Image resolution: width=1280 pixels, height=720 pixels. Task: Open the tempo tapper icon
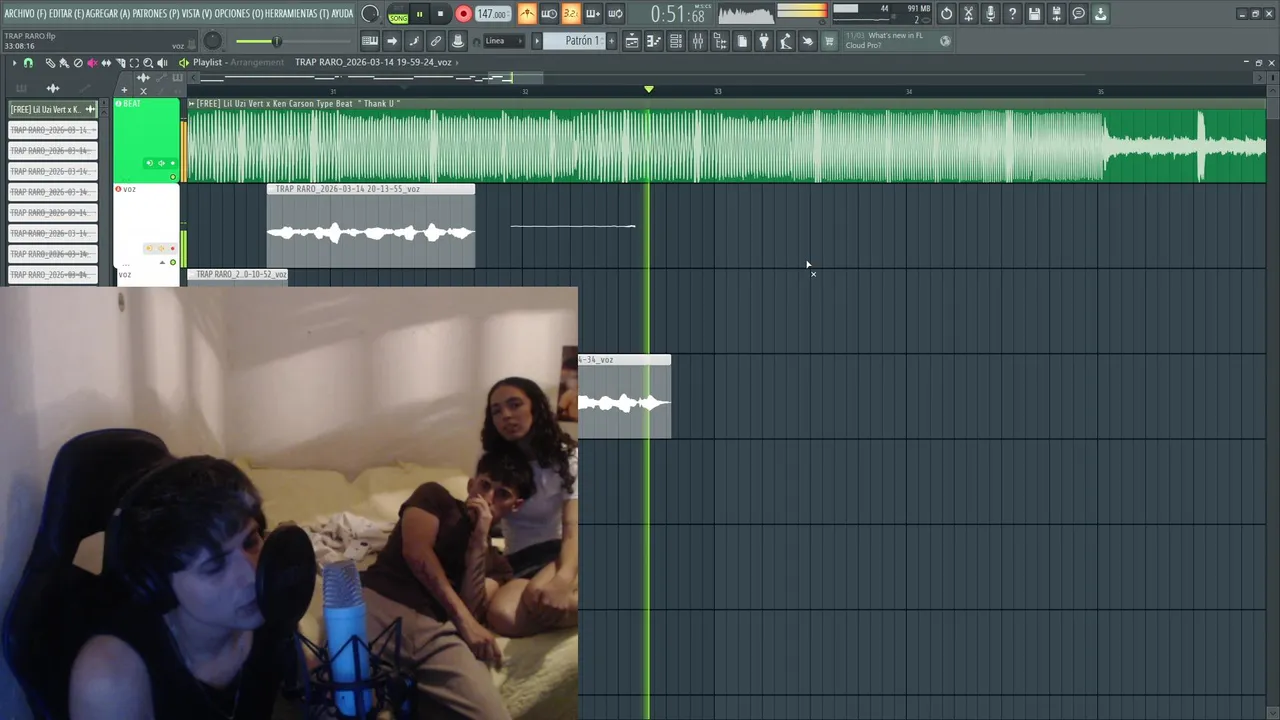(786, 41)
